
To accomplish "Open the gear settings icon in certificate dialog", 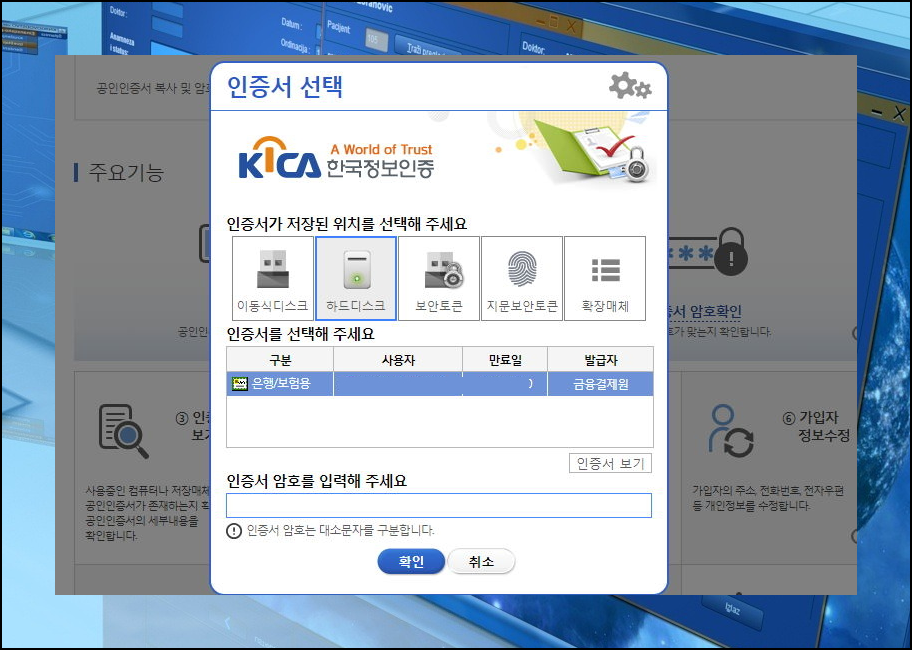I will pos(630,86).
